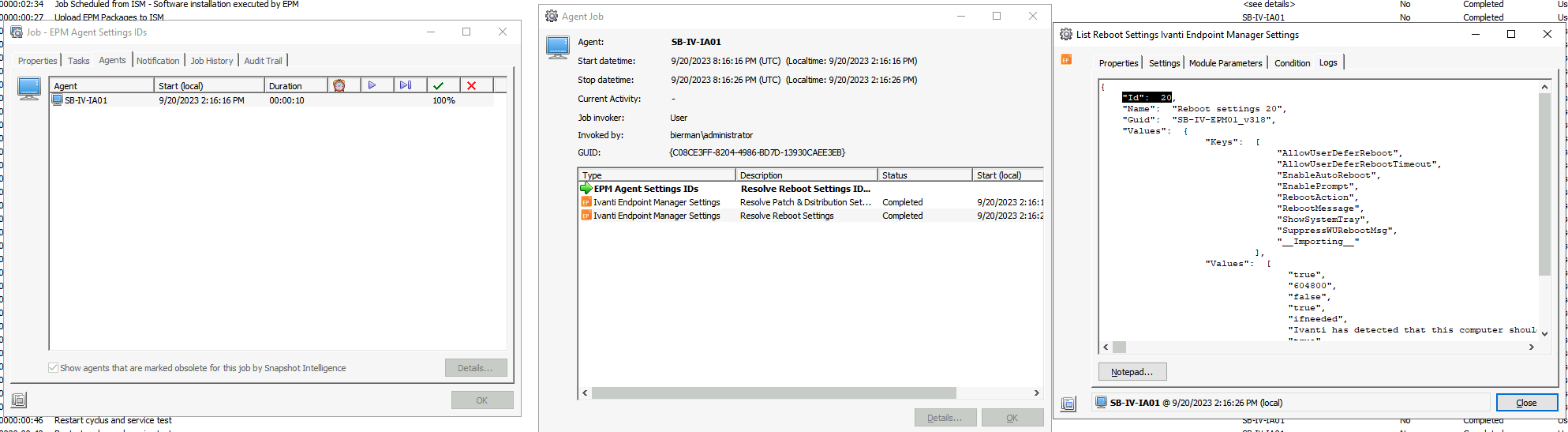Click the gear title icon of List Reboot Settings window

(1066, 35)
